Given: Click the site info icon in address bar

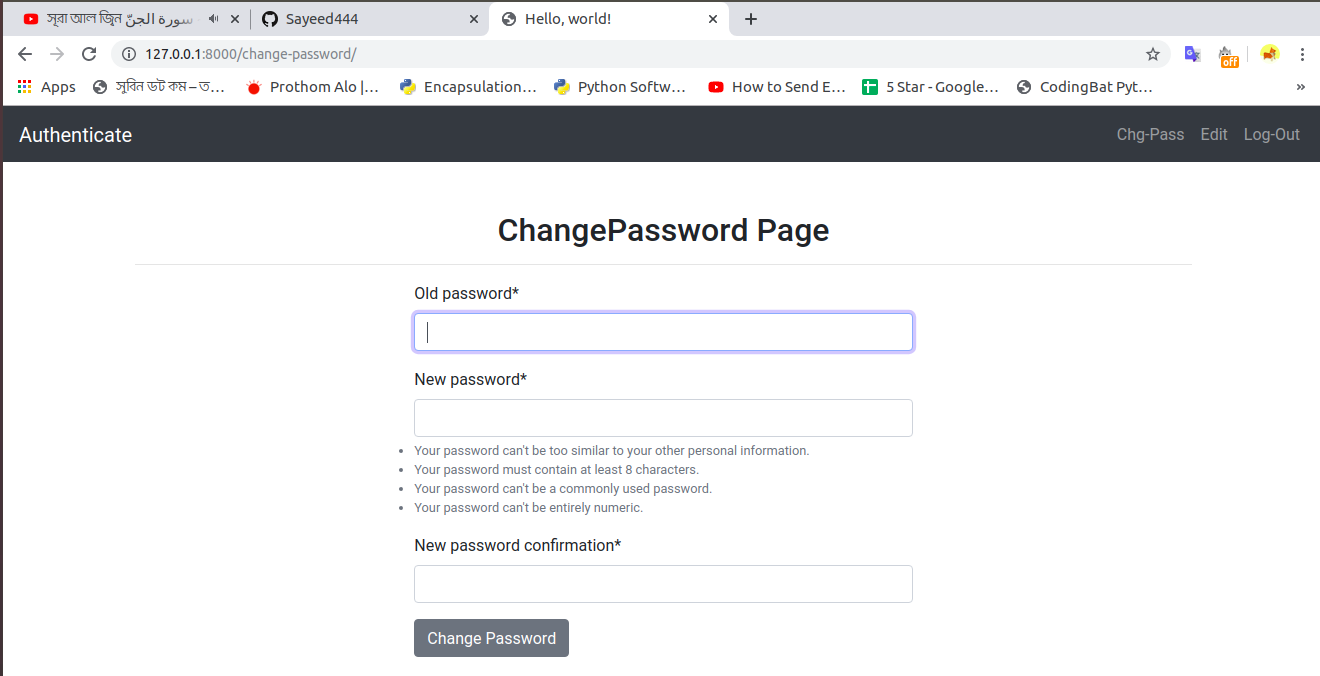Looking at the screenshot, I should 128,54.
